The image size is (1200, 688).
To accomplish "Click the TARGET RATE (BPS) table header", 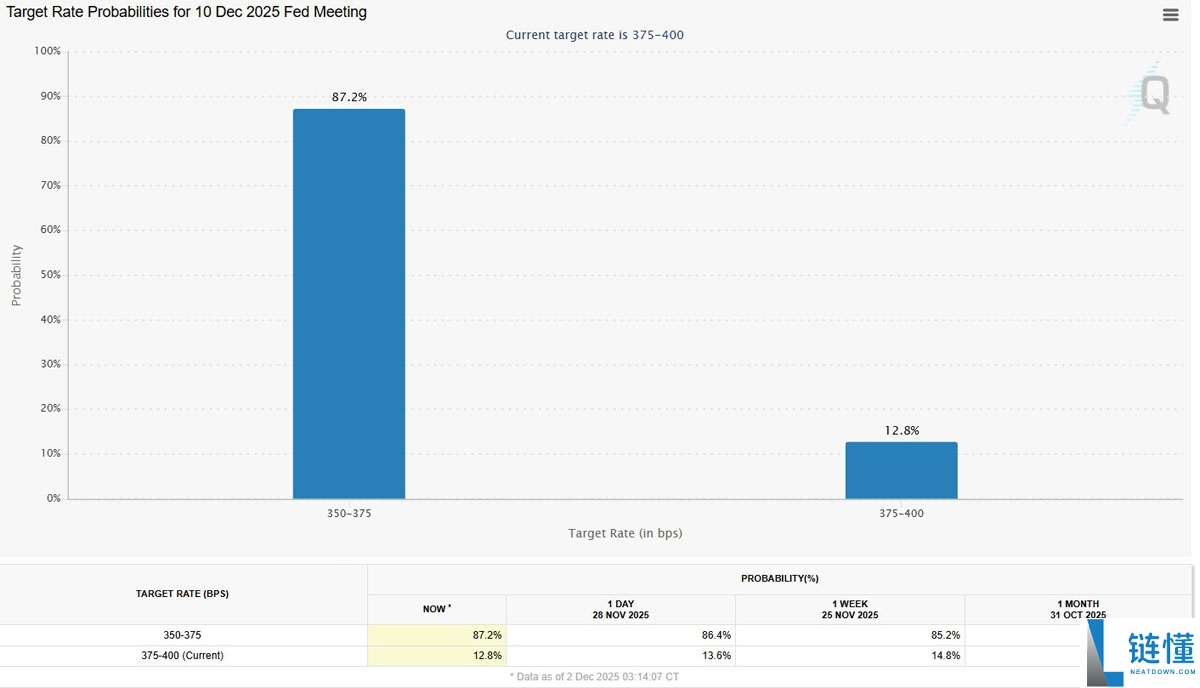I will tap(182, 594).
